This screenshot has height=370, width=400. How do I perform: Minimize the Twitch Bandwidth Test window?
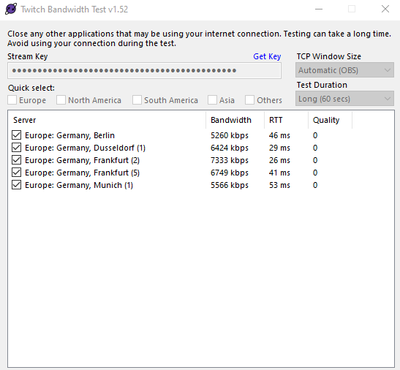[319, 9]
